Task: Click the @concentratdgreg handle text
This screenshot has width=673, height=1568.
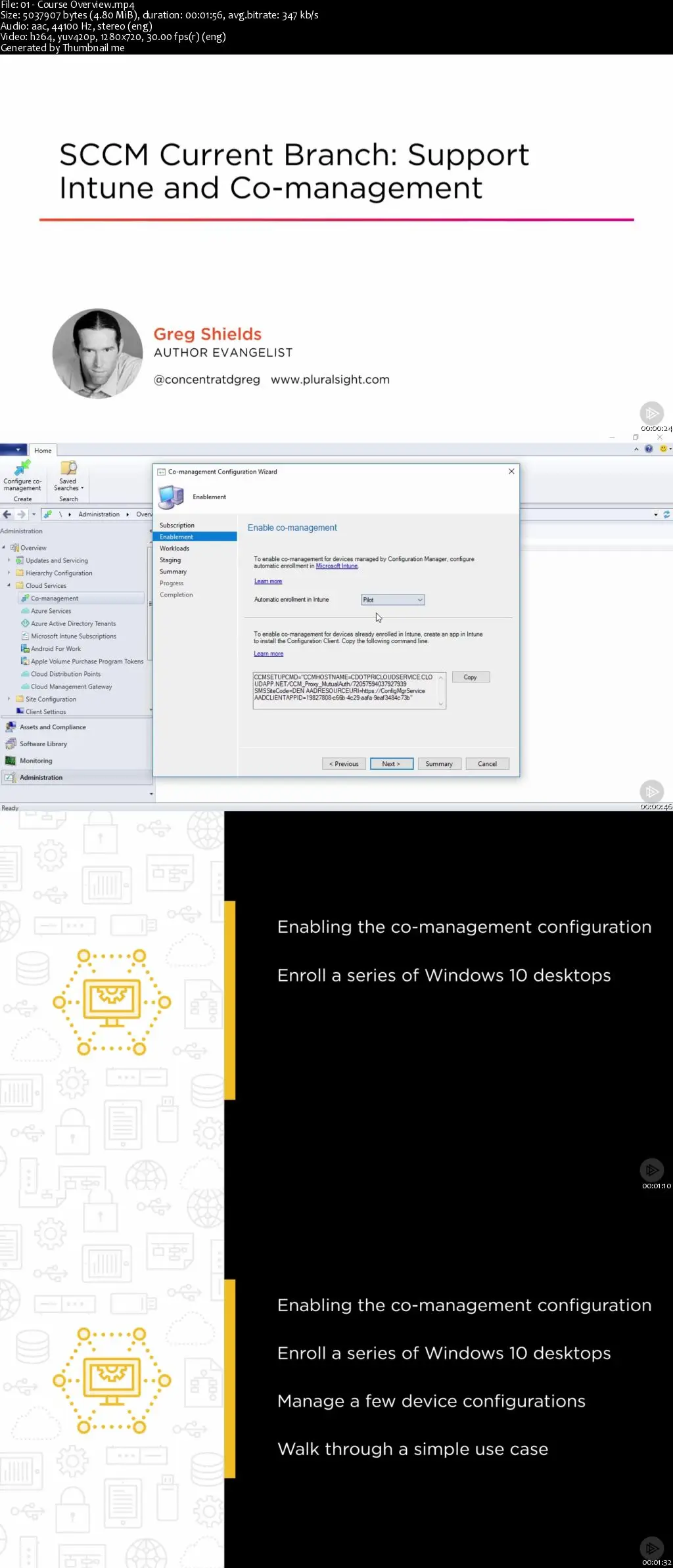Action: pyautogui.click(x=207, y=380)
